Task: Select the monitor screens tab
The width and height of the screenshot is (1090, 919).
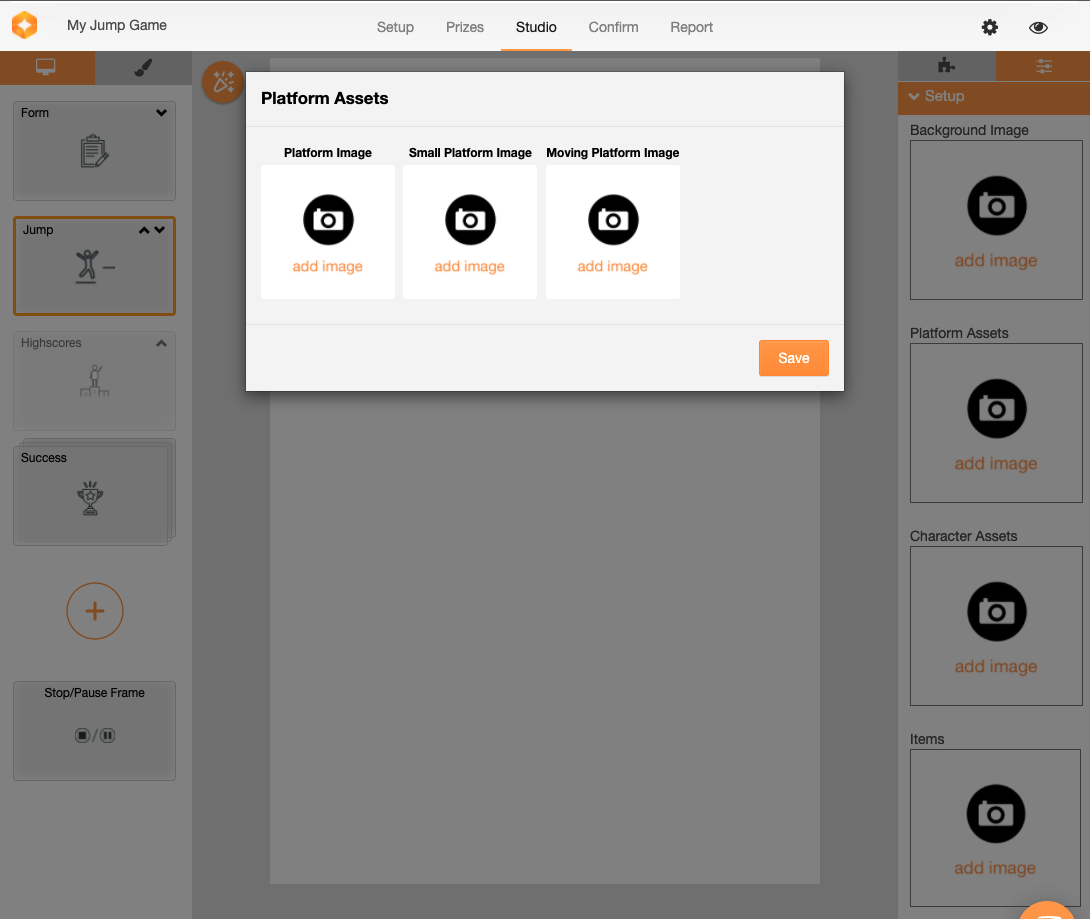Action: pos(46,67)
